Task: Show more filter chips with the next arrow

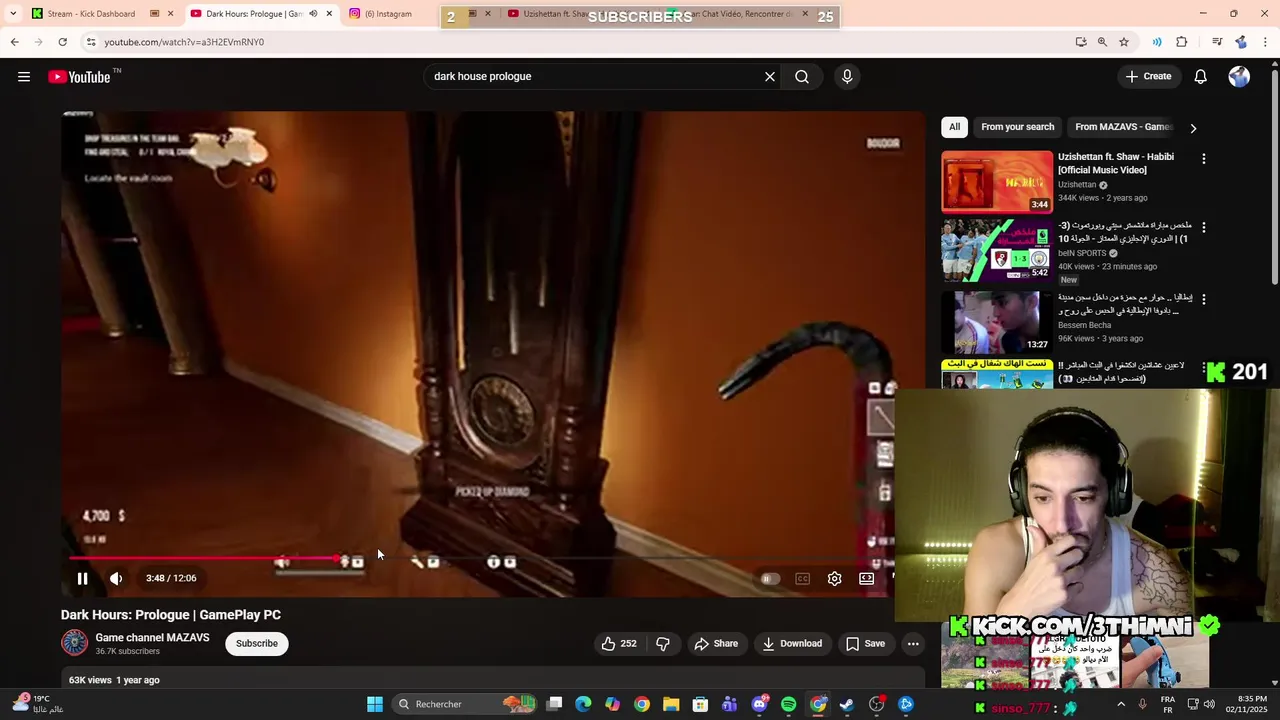Action: pos(1193,128)
